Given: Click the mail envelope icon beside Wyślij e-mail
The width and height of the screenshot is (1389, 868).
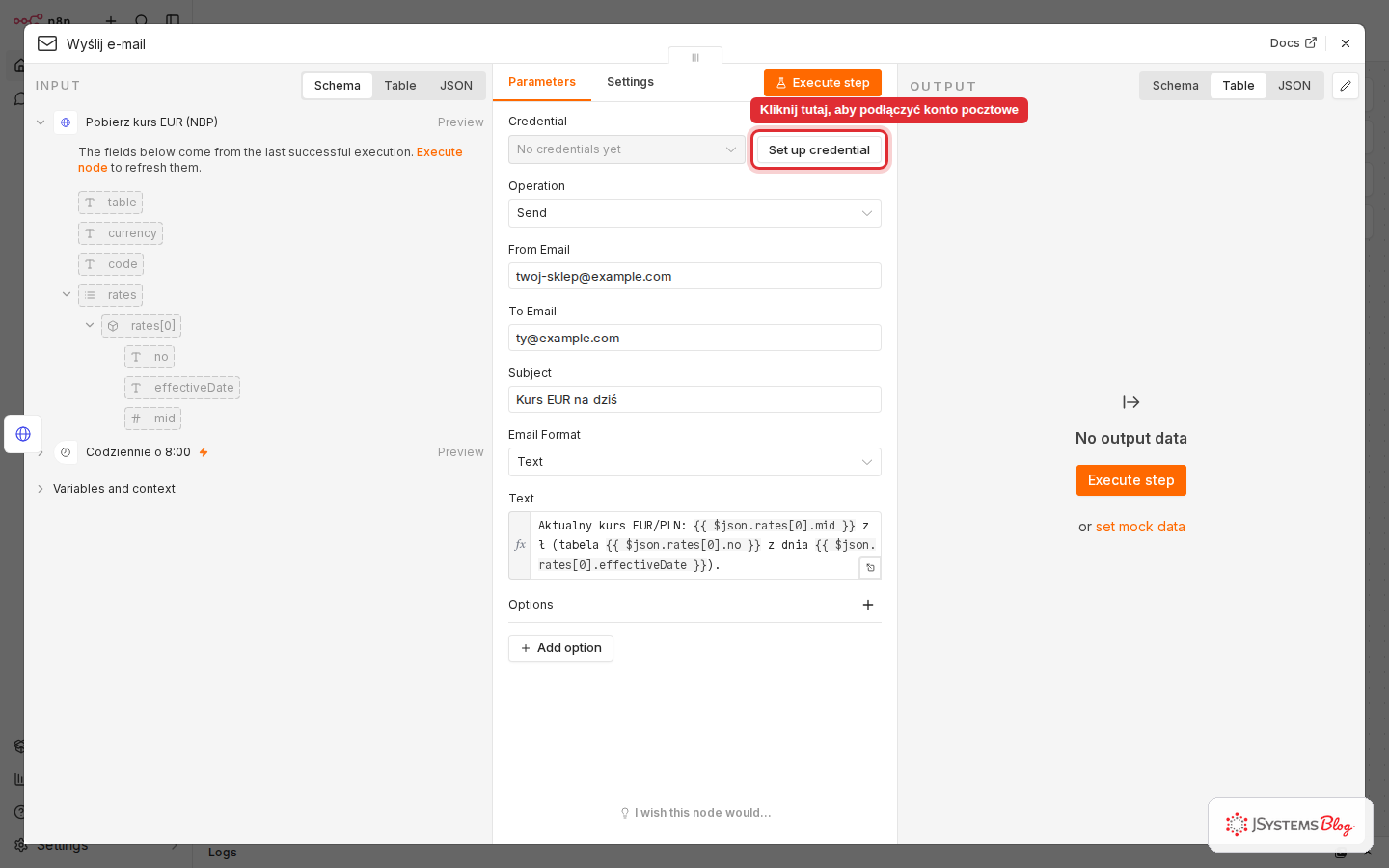Looking at the screenshot, I should (x=47, y=43).
